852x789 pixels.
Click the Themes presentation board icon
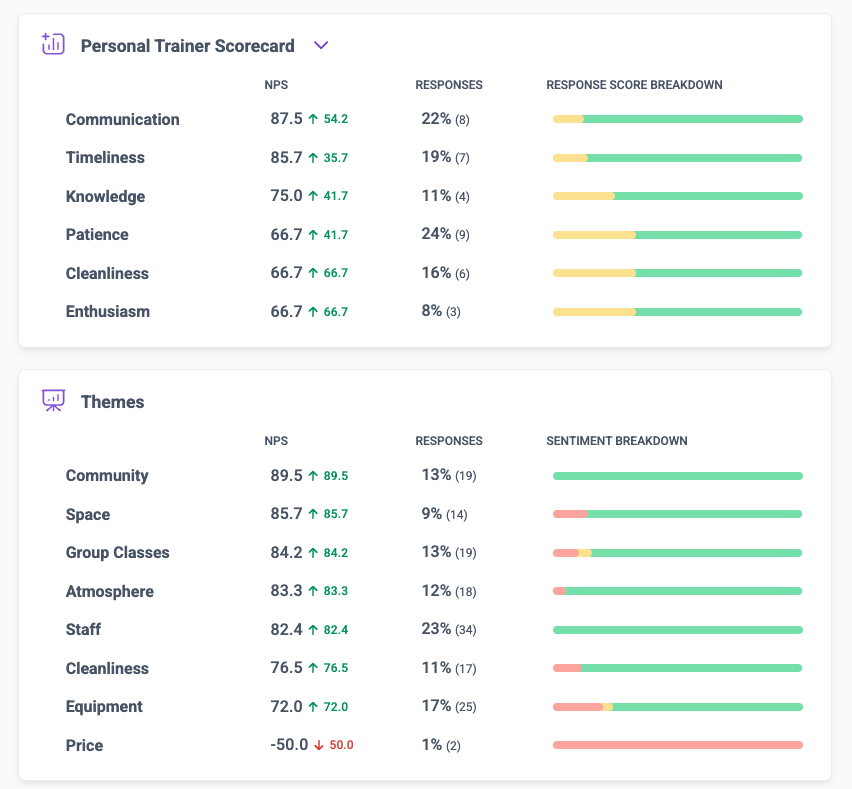click(x=53, y=400)
